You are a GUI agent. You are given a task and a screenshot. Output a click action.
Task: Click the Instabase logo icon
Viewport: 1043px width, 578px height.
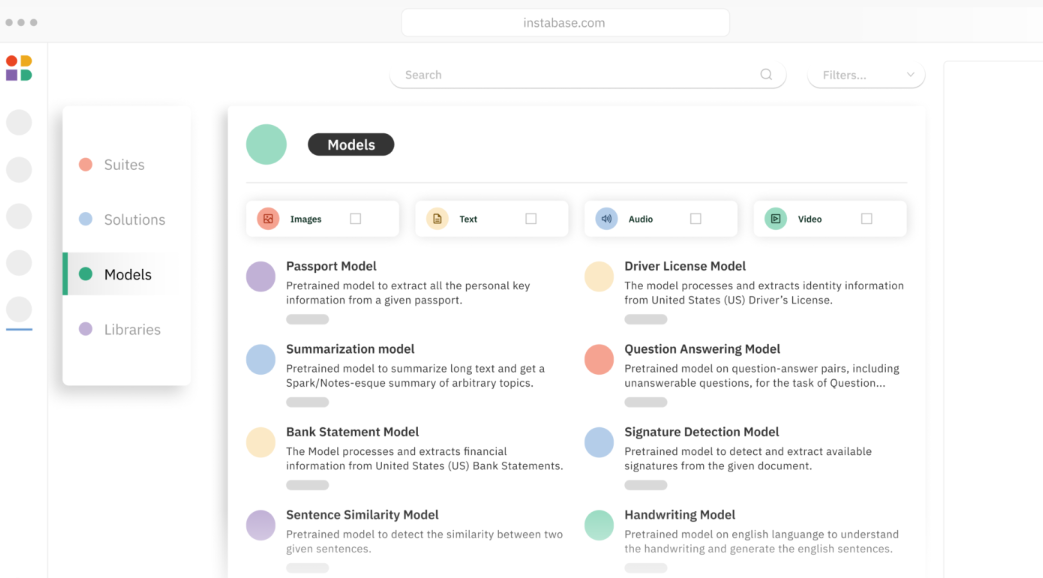click(19, 68)
